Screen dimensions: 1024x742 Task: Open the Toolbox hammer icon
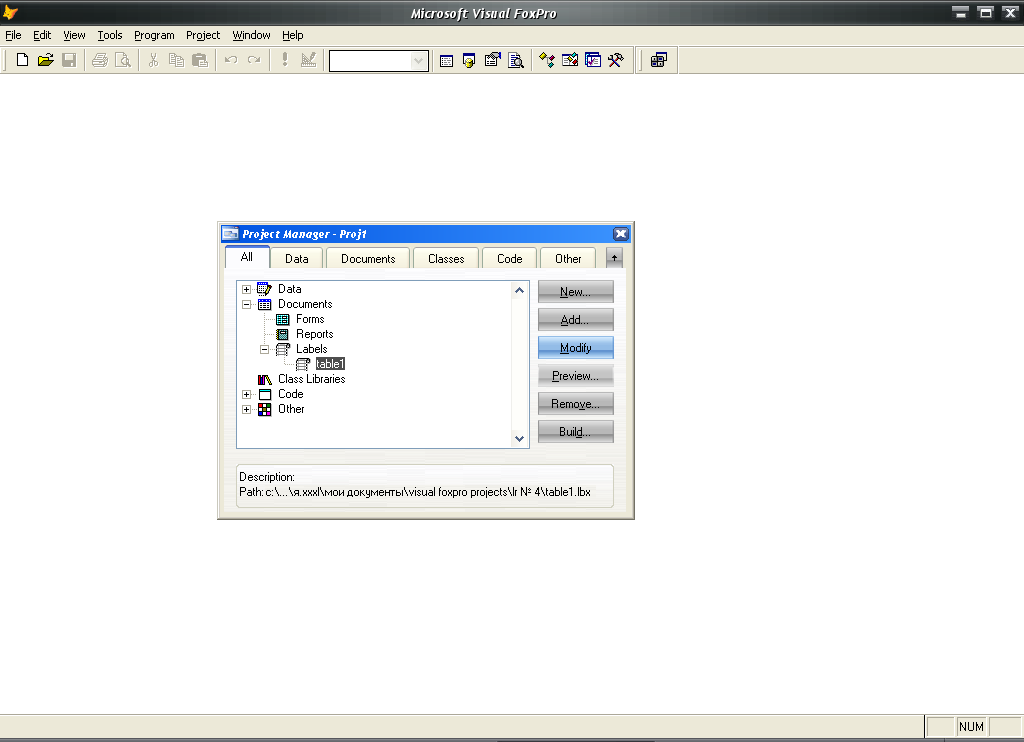tap(616, 61)
